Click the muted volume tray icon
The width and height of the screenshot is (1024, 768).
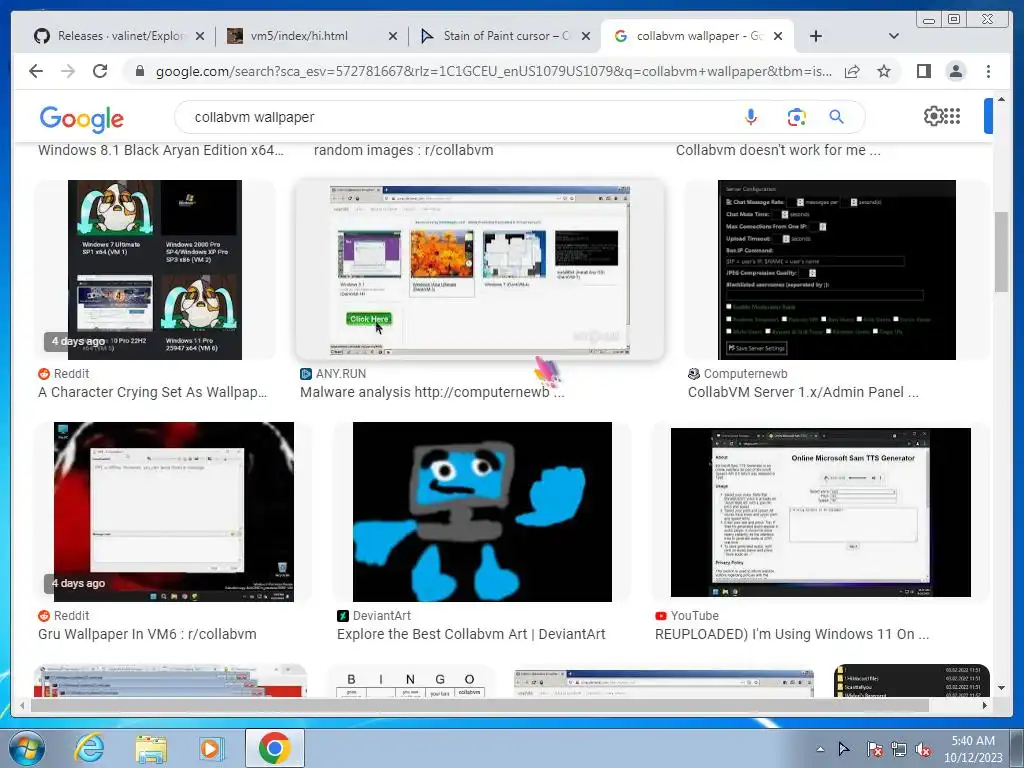point(923,749)
